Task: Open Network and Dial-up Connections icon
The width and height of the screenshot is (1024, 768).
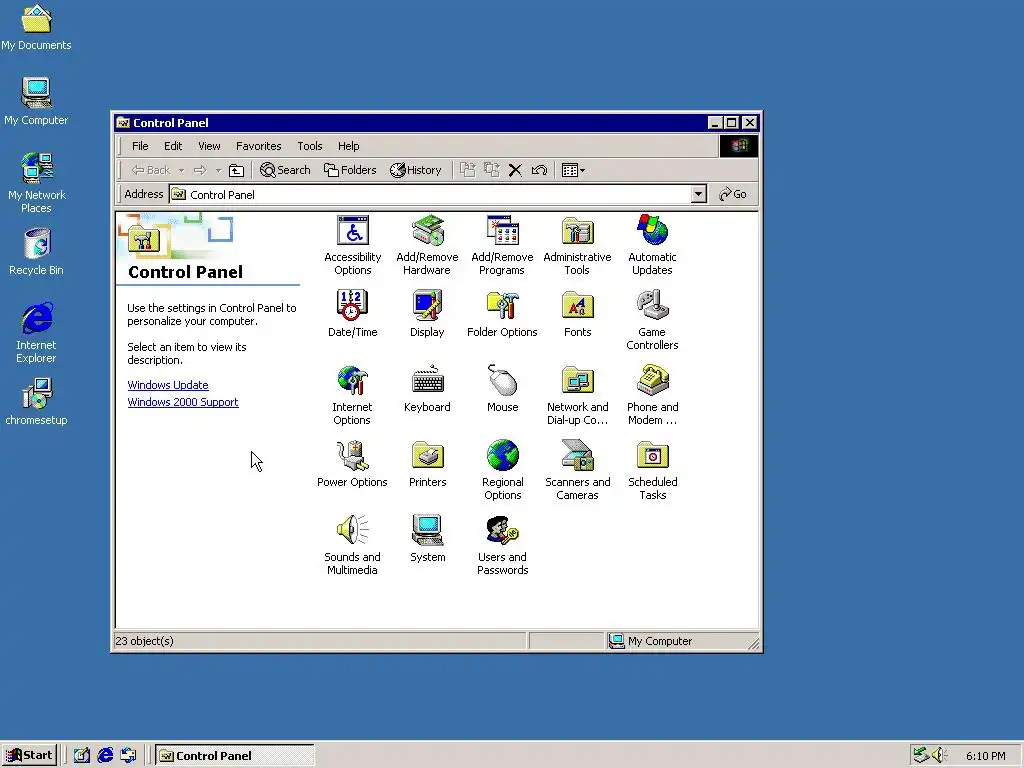Action: click(x=577, y=380)
